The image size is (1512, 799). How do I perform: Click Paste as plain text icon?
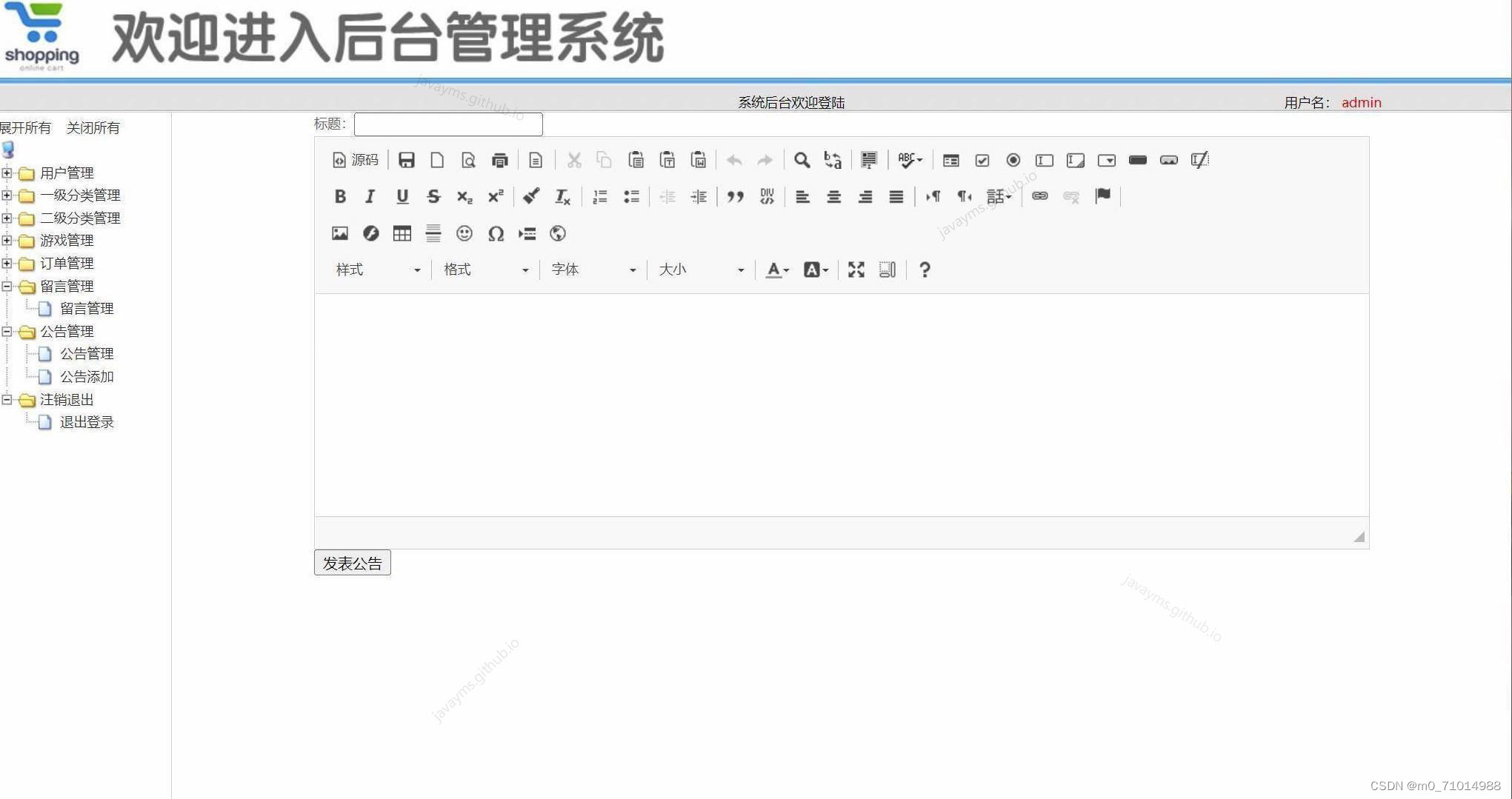click(x=667, y=160)
